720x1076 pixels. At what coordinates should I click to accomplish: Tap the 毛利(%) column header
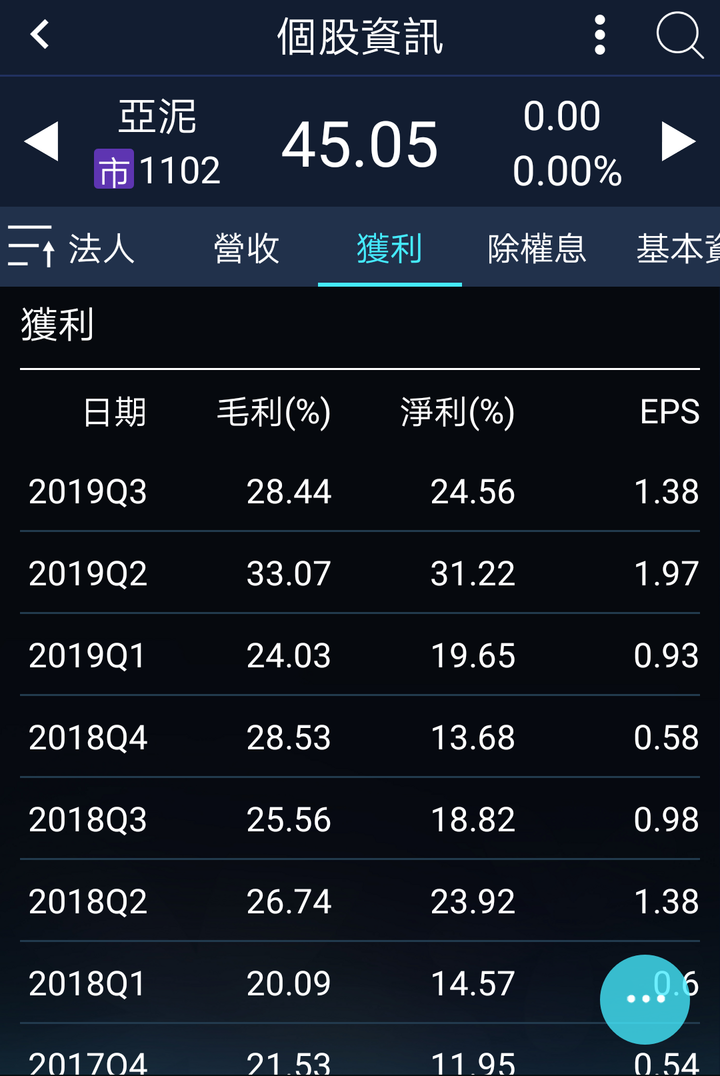[x=274, y=412]
